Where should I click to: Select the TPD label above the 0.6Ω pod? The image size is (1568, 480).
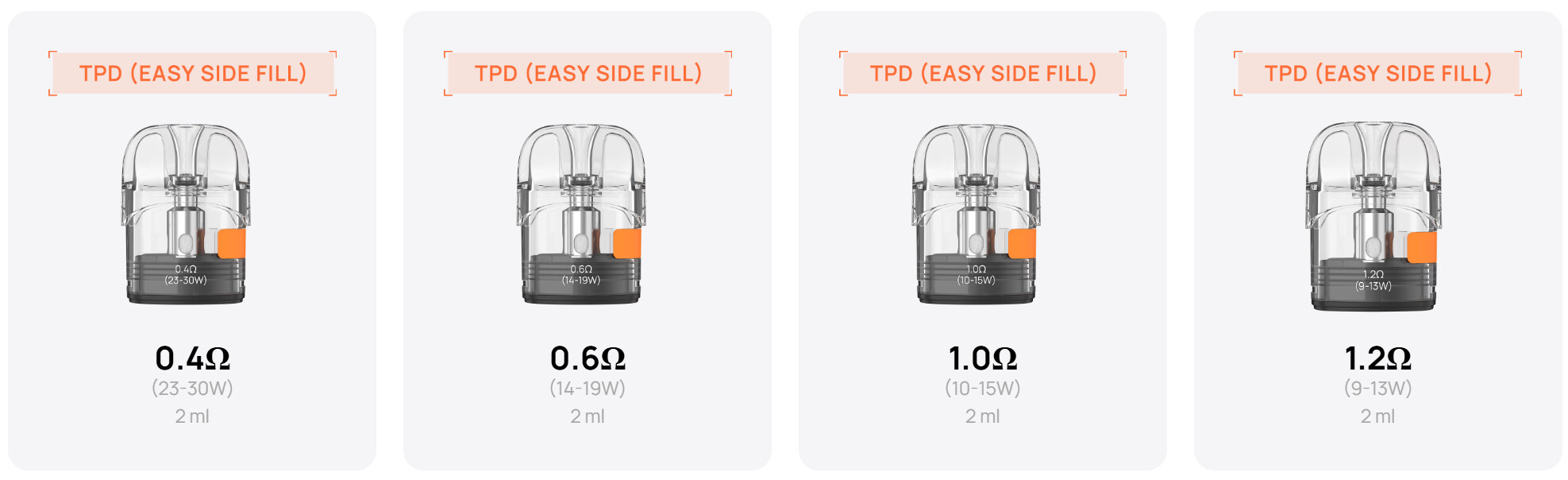588,73
